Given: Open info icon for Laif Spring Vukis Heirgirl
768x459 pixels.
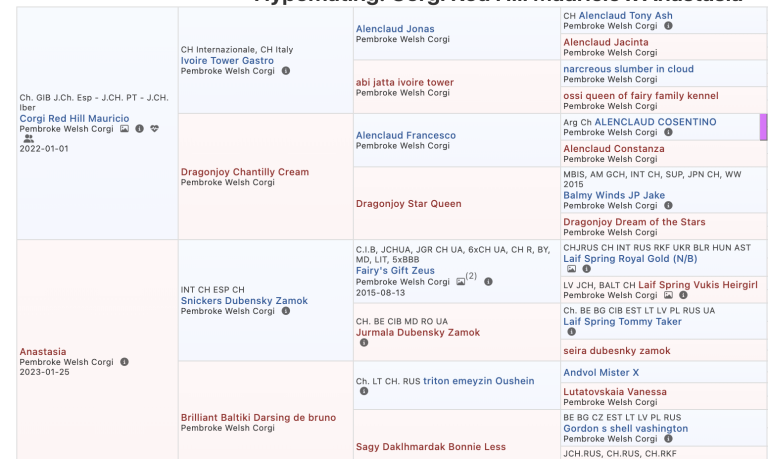Looking at the screenshot, I should click(x=683, y=295).
